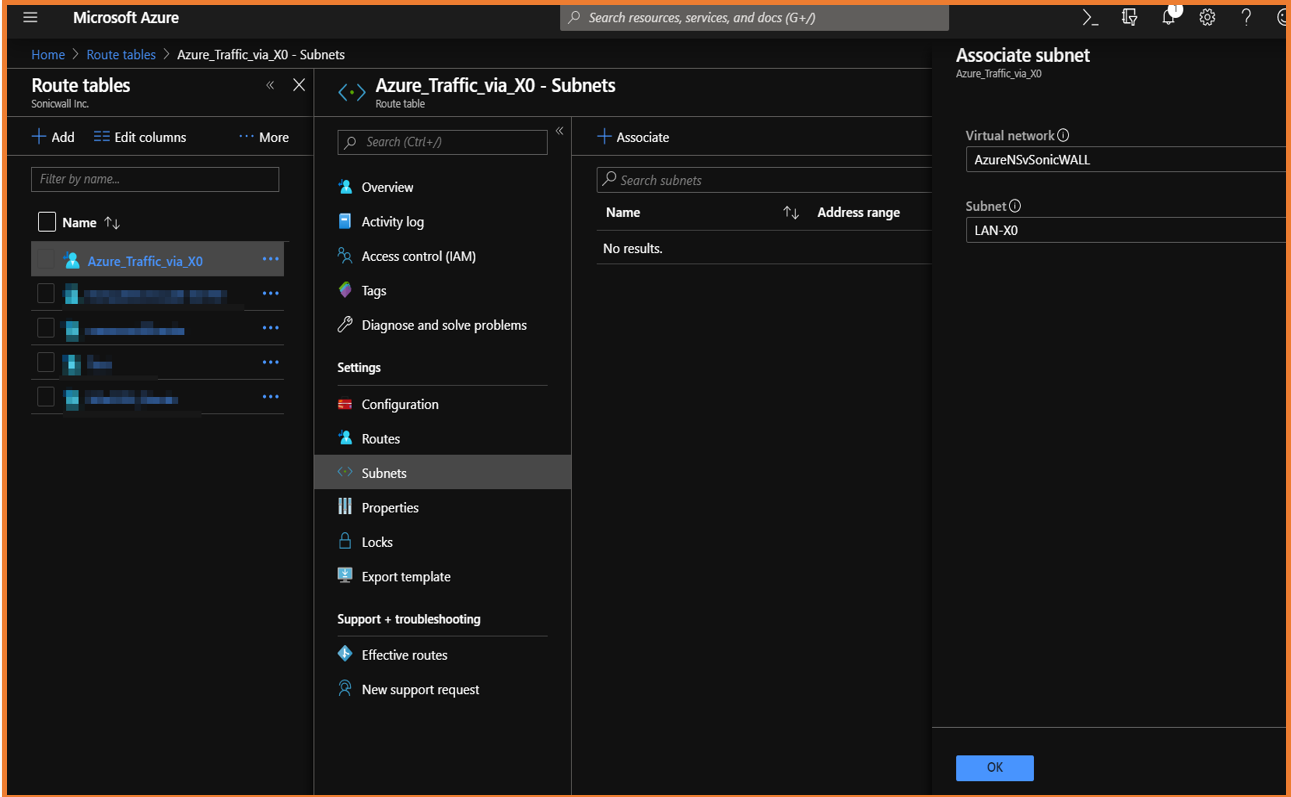Screen dimensions: 1291x797
Task: Click Edit columns in Route tables
Action: (x=140, y=137)
